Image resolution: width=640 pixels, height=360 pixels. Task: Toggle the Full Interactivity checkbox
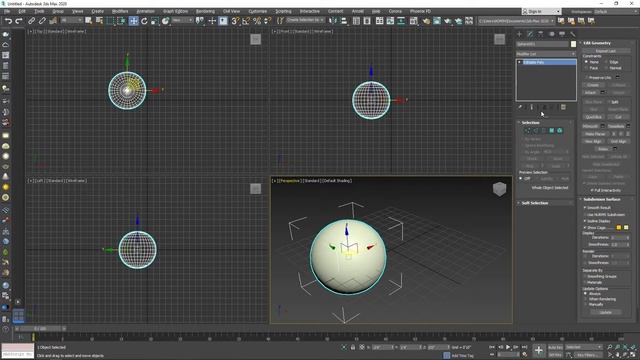(x=592, y=191)
